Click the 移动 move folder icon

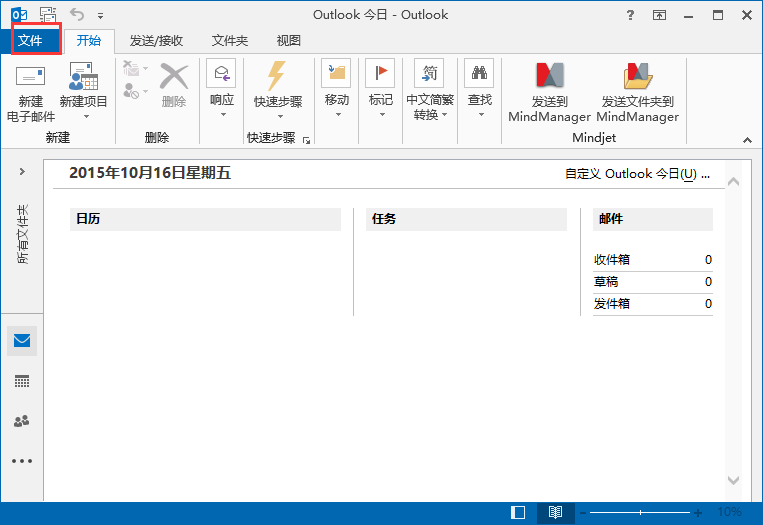(336, 73)
